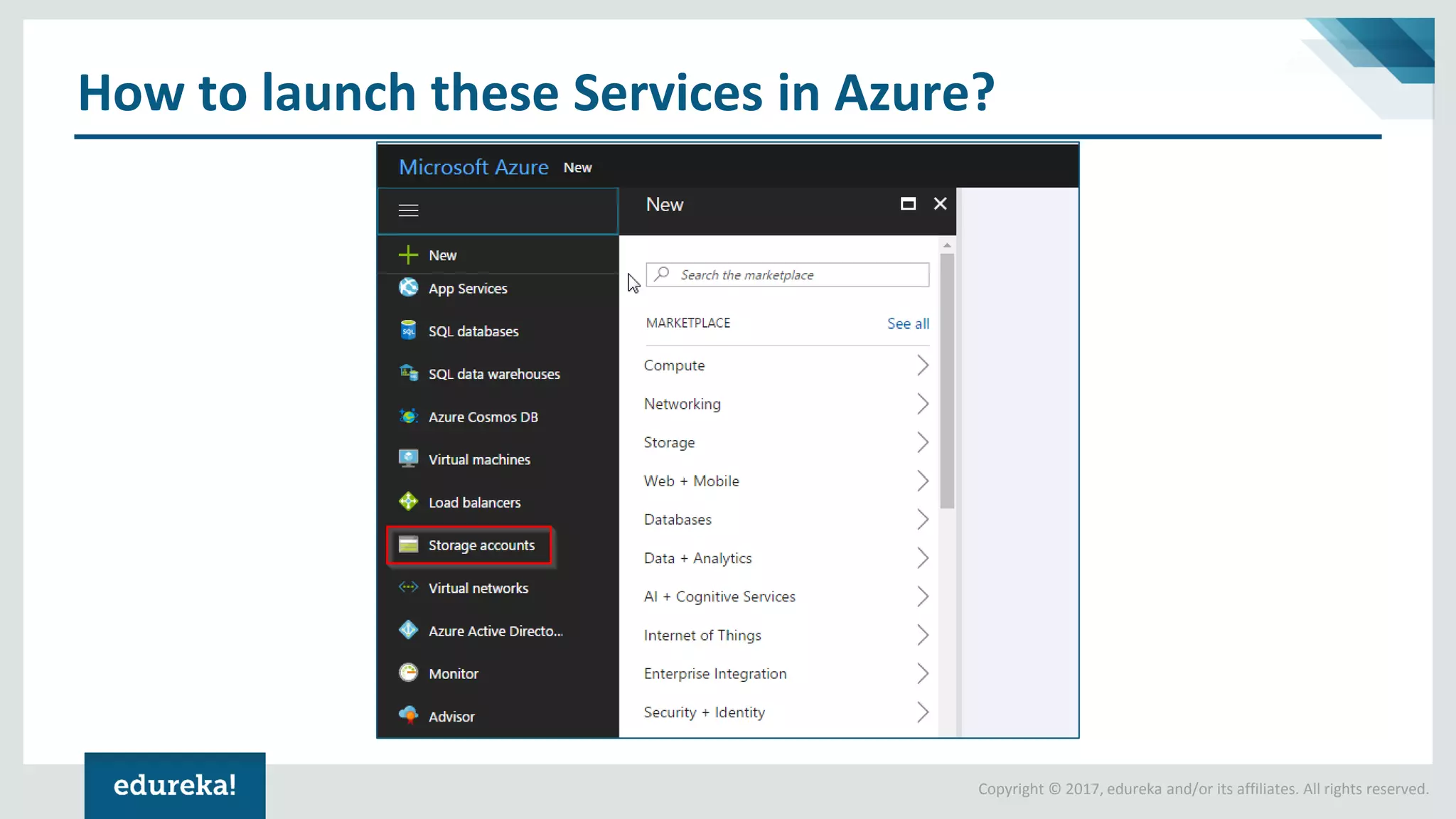Click the Virtual machines monitor icon
Screen dimensions: 1456x819
click(x=408, y=459)
